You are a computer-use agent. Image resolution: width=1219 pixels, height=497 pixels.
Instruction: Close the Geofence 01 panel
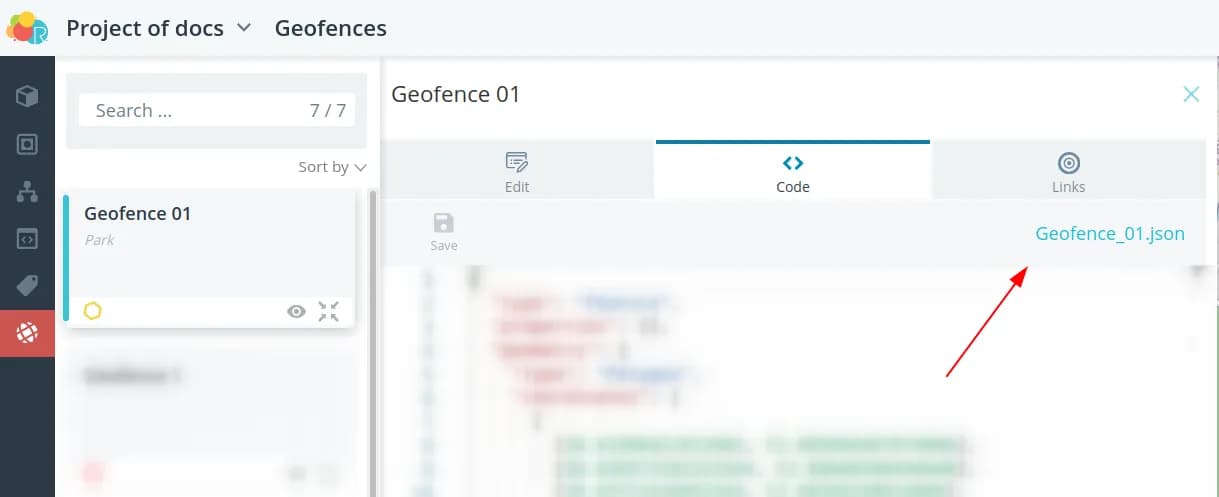pos(1191,94)
